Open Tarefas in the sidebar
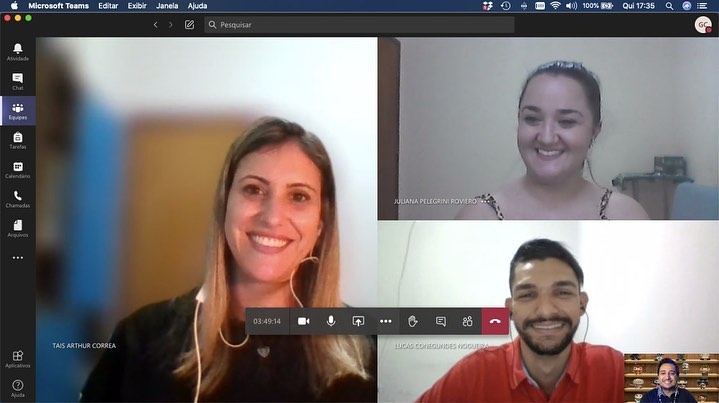The width and height of the screenshot is (719, 403). point(17,140)
